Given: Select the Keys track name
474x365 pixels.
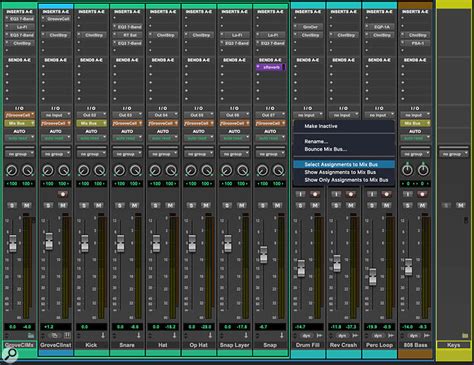Looking at the screenshot, I should [x=454, y=345].
